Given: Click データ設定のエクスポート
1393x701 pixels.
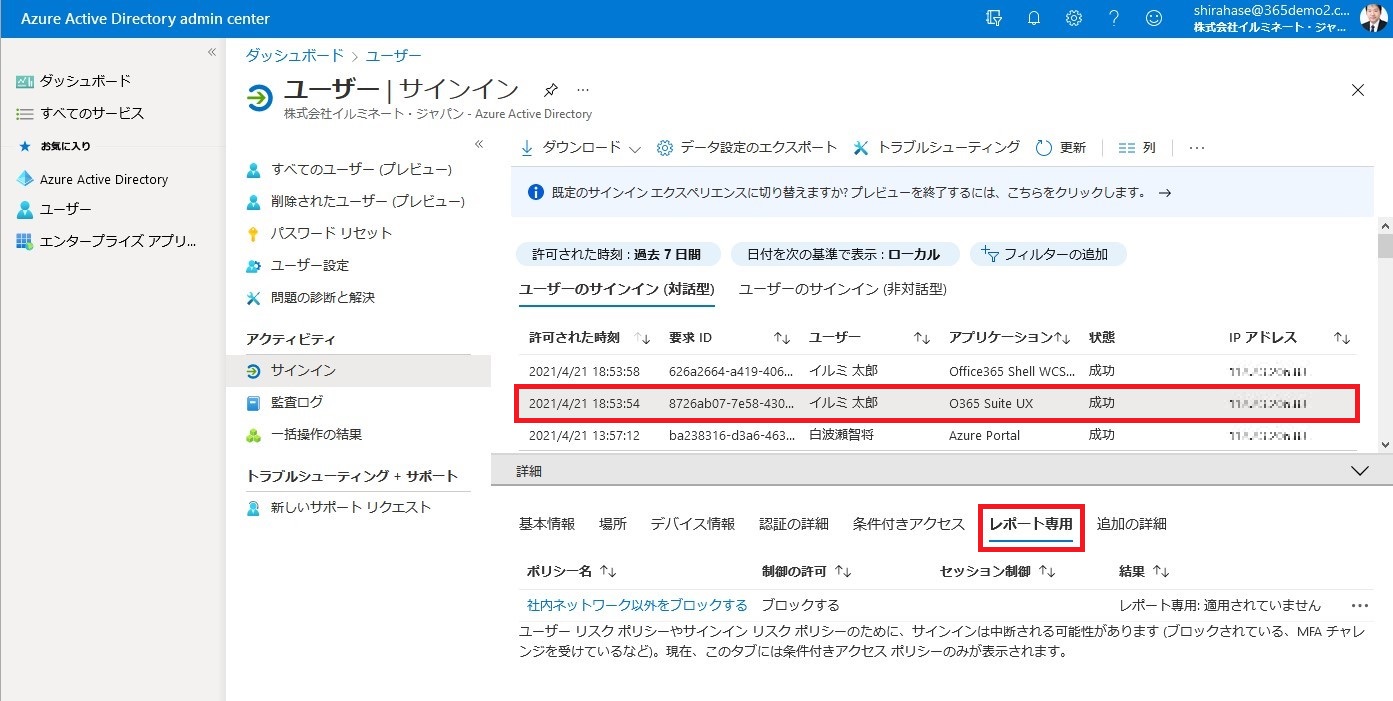Looking at the screenshot, I should coord(747,147).
